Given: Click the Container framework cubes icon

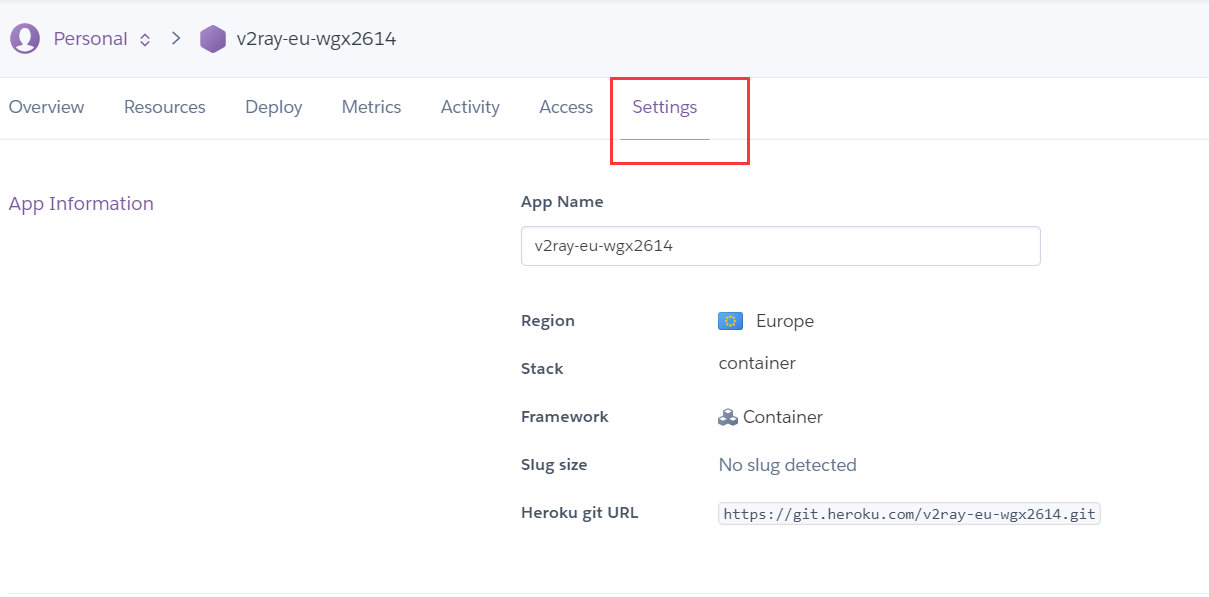Looking at the screenshot, I should [728, 417].
